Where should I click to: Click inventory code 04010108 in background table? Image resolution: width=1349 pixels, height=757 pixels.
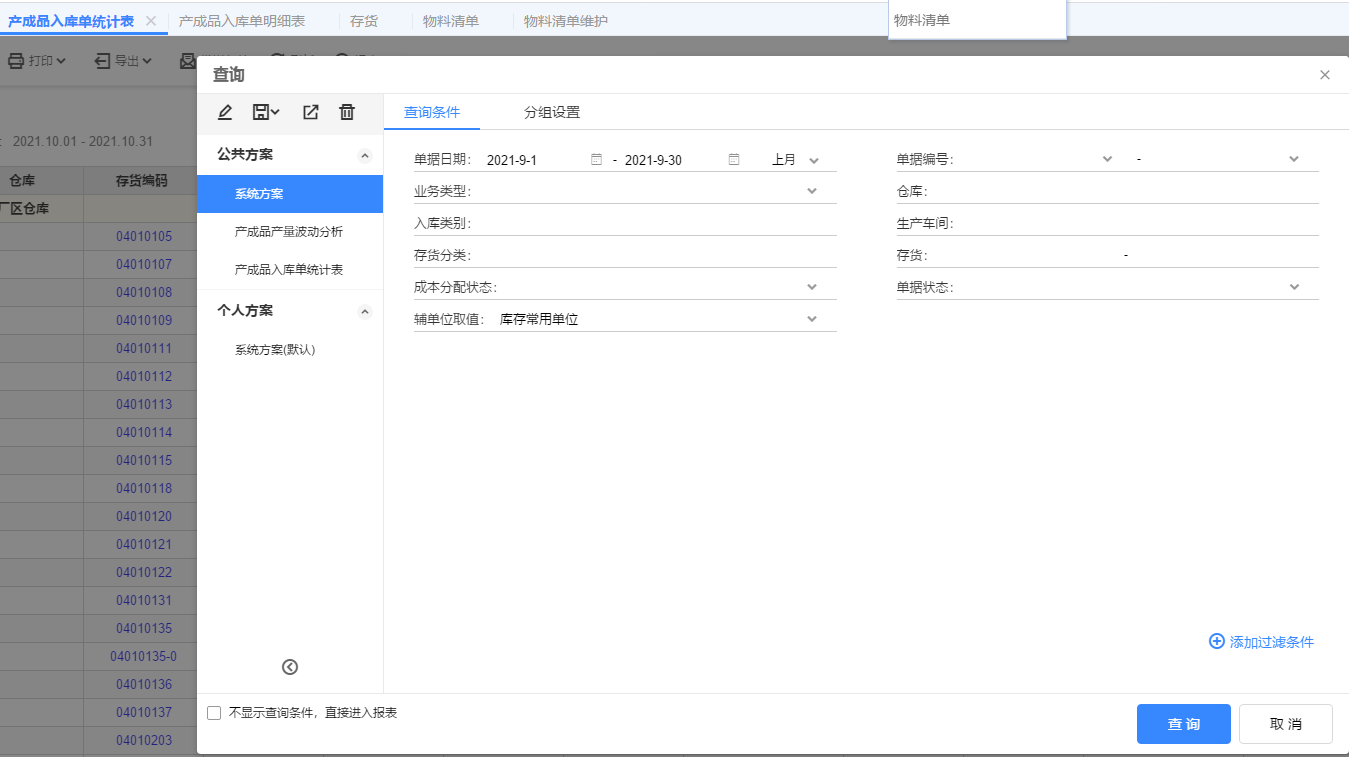144,293
